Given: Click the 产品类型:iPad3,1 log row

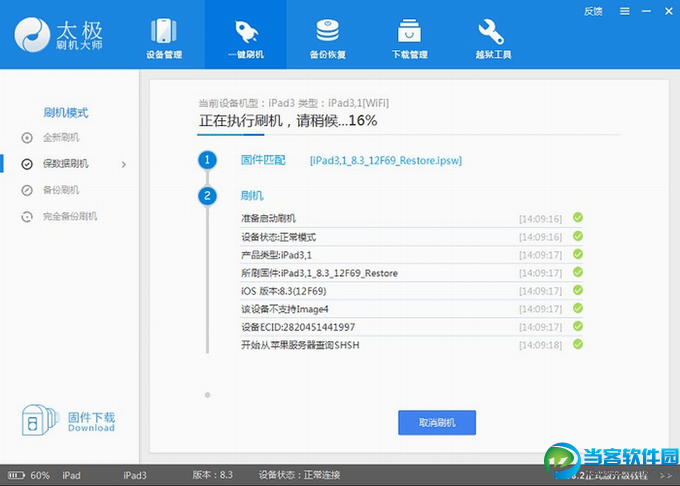Looking at the screenshot, I should pyautogui.click(x=412, y=255).
